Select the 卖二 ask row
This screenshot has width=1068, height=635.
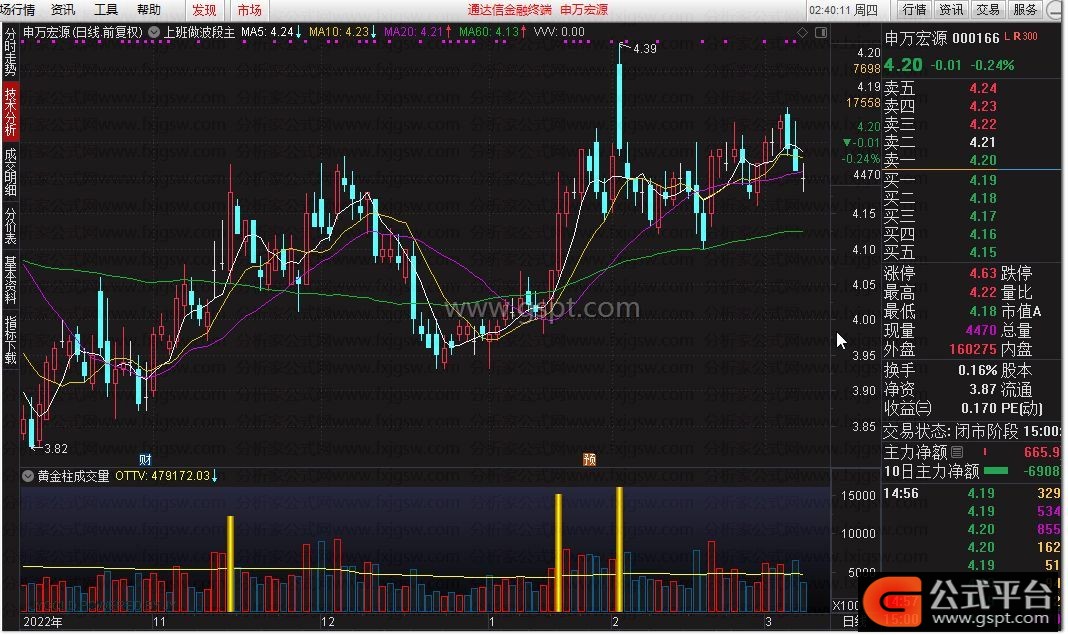click(971, 142)
